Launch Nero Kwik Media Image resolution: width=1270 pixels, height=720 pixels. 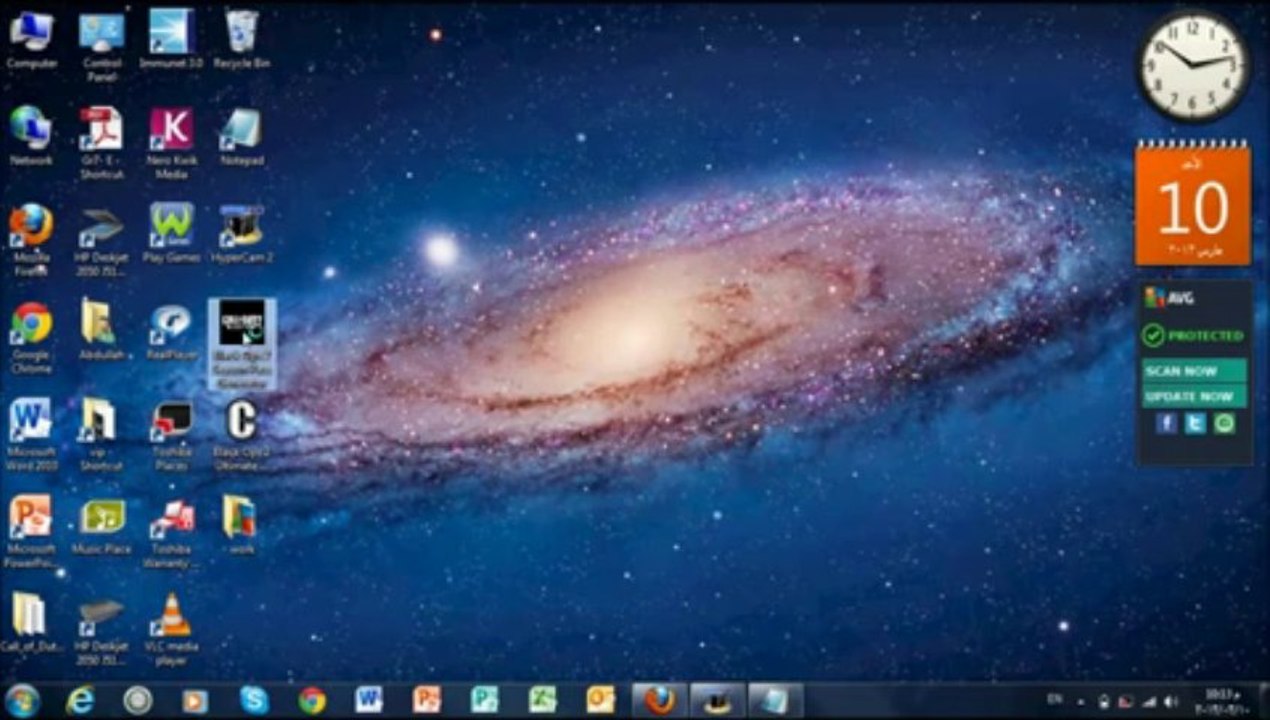pos(171,142)
